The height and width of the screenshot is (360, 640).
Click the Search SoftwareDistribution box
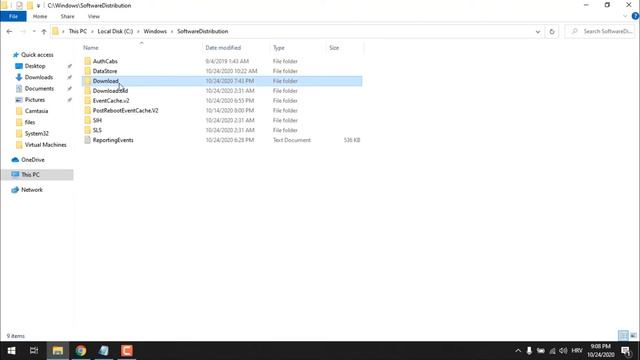[600, 31]
